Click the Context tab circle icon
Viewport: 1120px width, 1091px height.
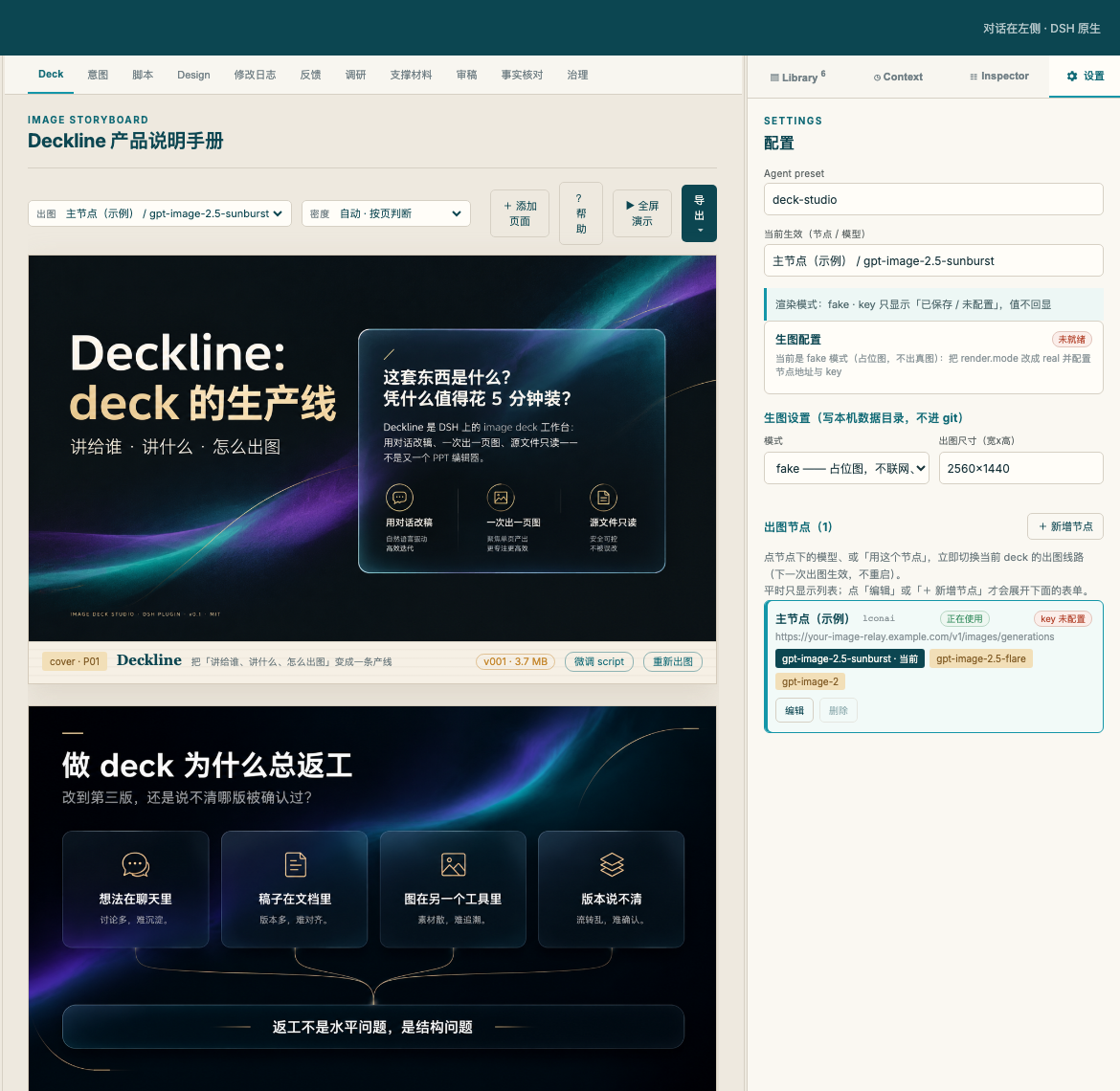pyautogui.click(x=877, y=78)
